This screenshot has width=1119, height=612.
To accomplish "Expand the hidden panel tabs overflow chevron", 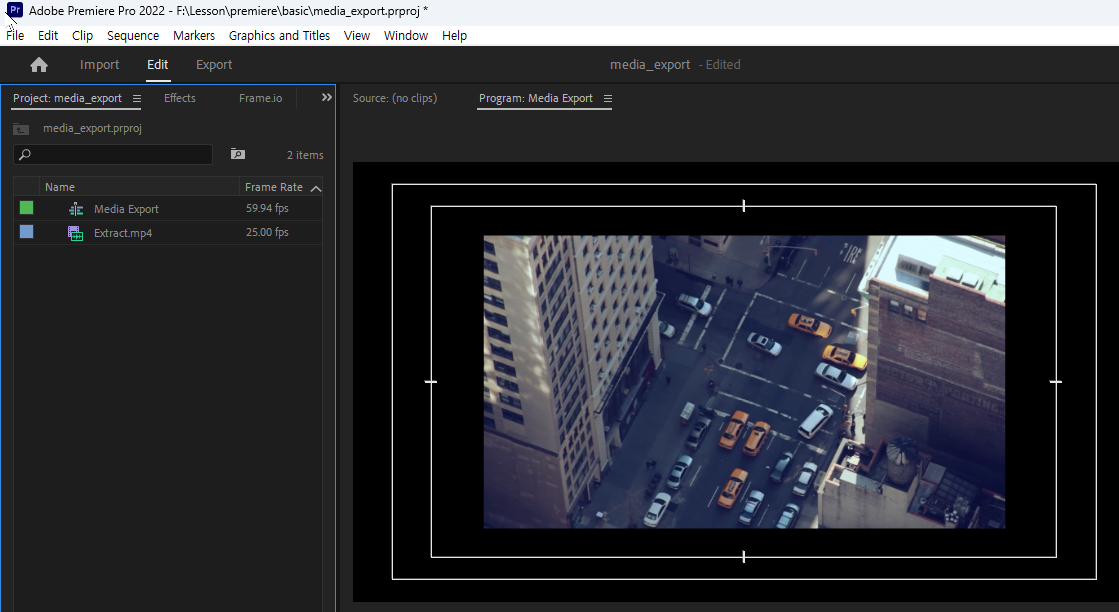I will 326,98.
